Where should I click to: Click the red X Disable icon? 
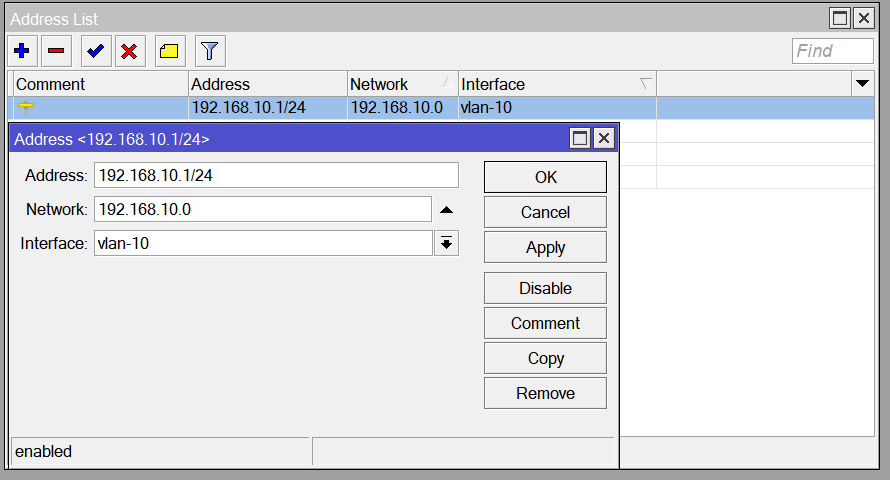(129, 51)
